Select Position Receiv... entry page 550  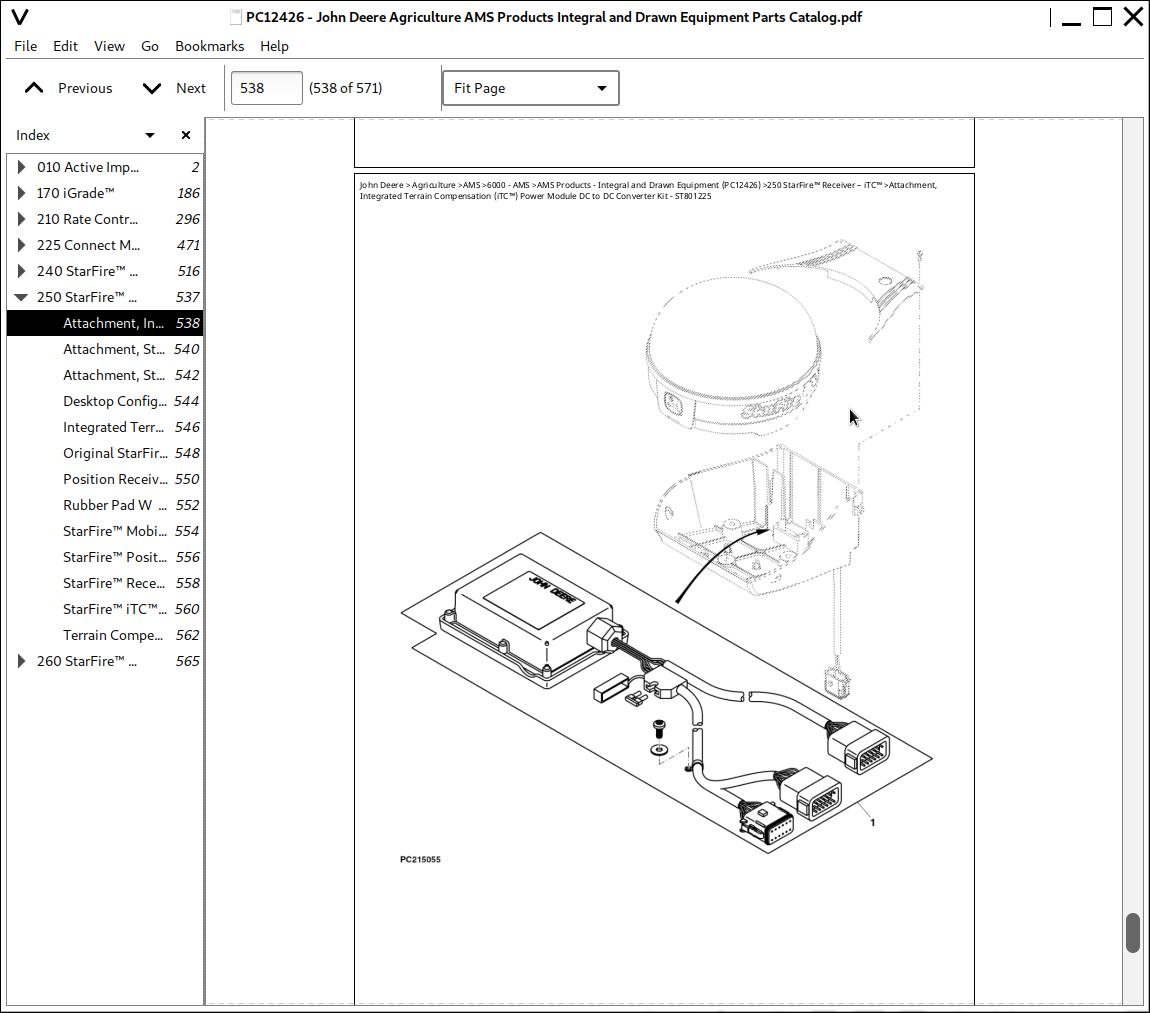point(105,479)
